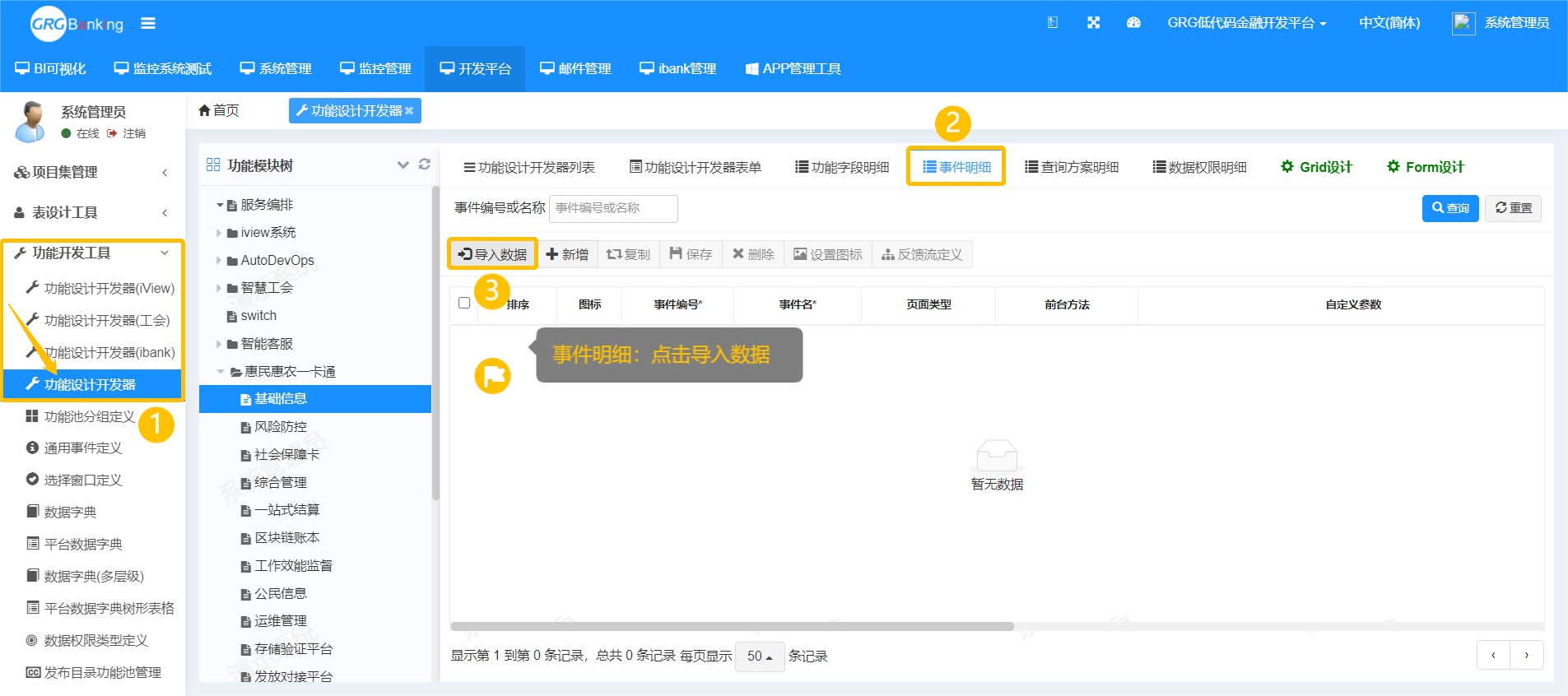Open the 系统管理 top menu
This screenshot has width=1568, height=696.
click(x=276, y=68)
